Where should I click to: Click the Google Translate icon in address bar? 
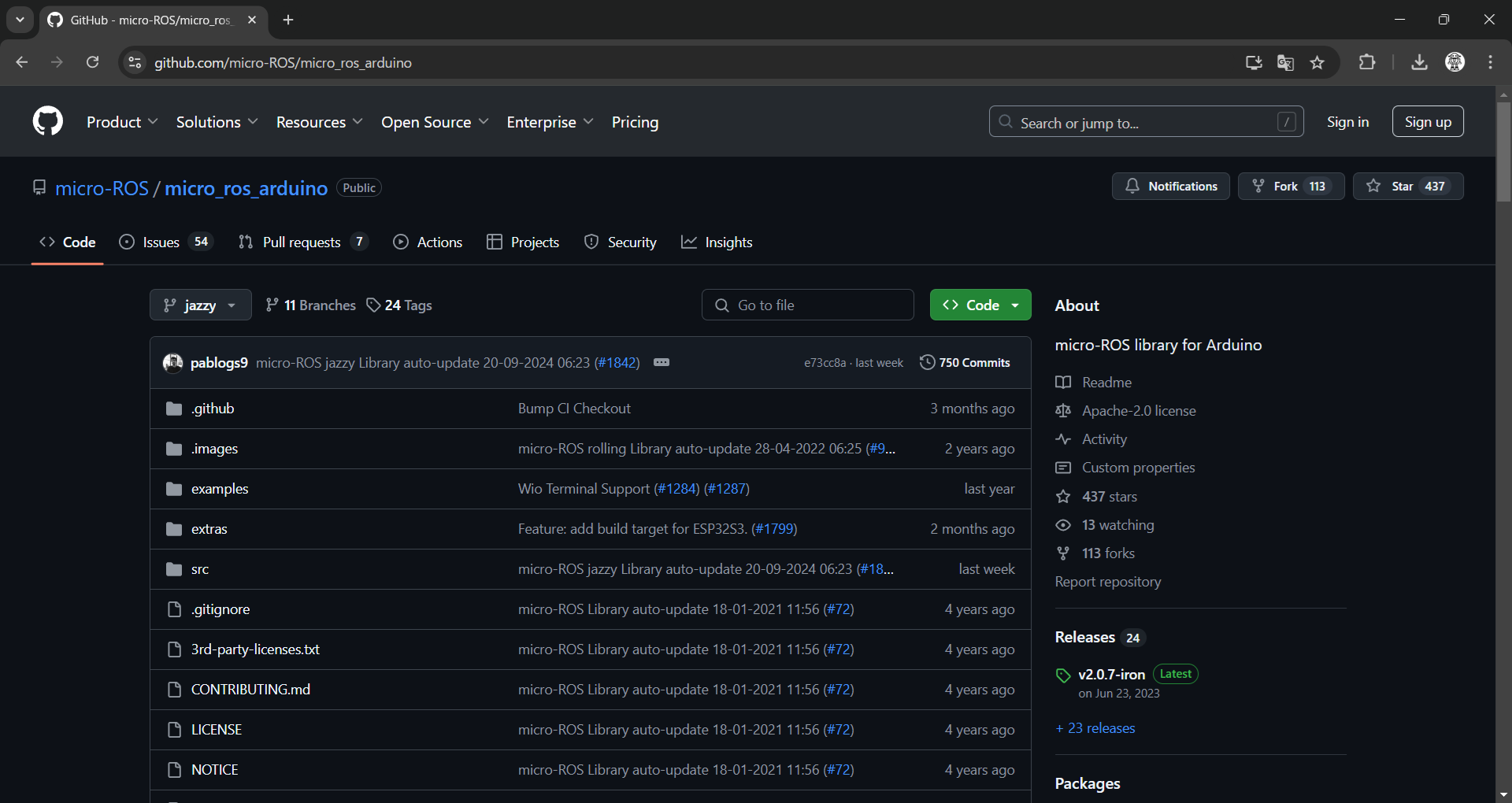[1285, 63]
